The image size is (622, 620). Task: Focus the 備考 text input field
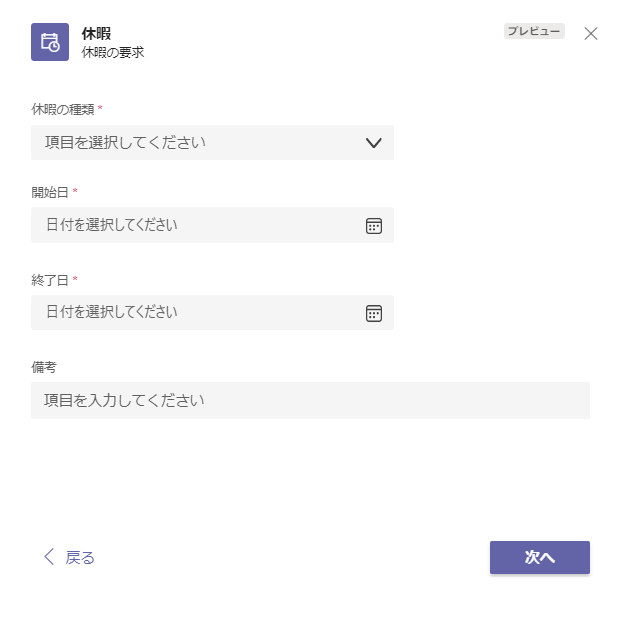(310, 401)
